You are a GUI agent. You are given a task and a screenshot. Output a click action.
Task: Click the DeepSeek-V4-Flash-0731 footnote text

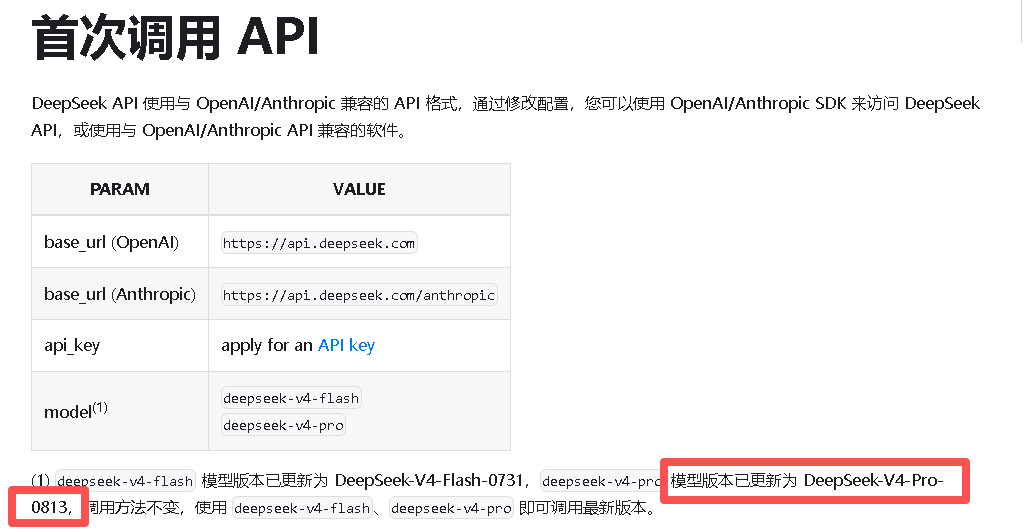[x=429, y=481]
